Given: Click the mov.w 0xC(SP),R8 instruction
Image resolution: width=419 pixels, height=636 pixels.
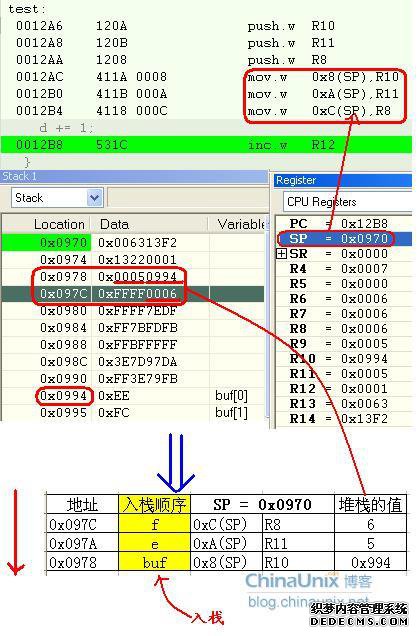Looking at the screenshot, I should pos(319,111).
